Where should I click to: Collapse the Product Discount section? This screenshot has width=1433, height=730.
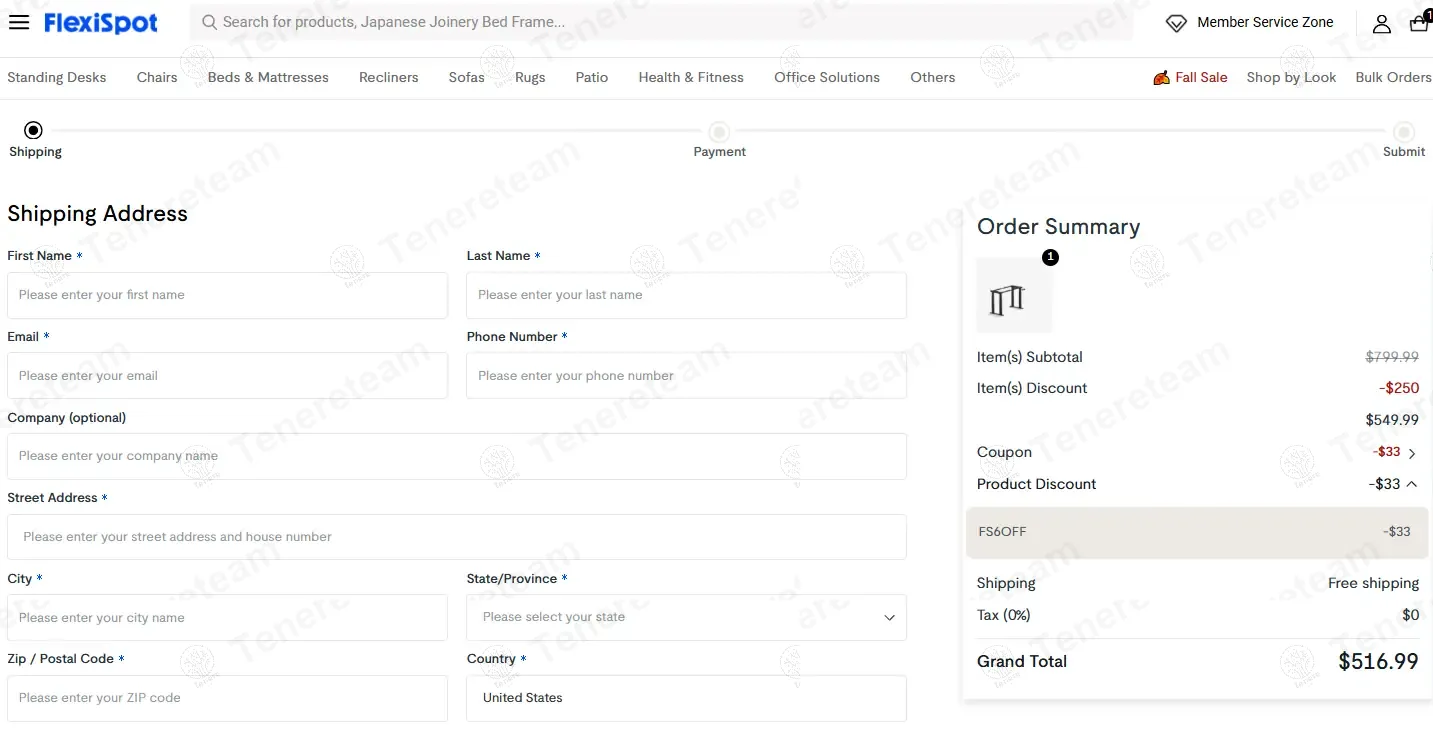click(1412, 484)
